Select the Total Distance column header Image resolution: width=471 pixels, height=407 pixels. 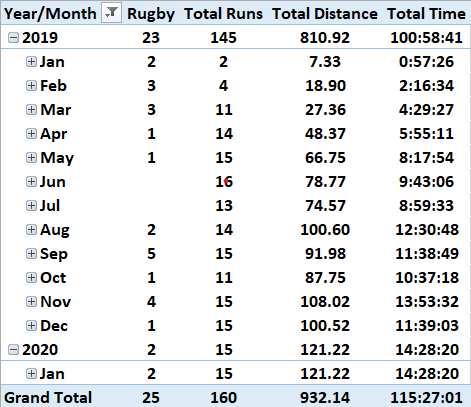click(325, 14)
